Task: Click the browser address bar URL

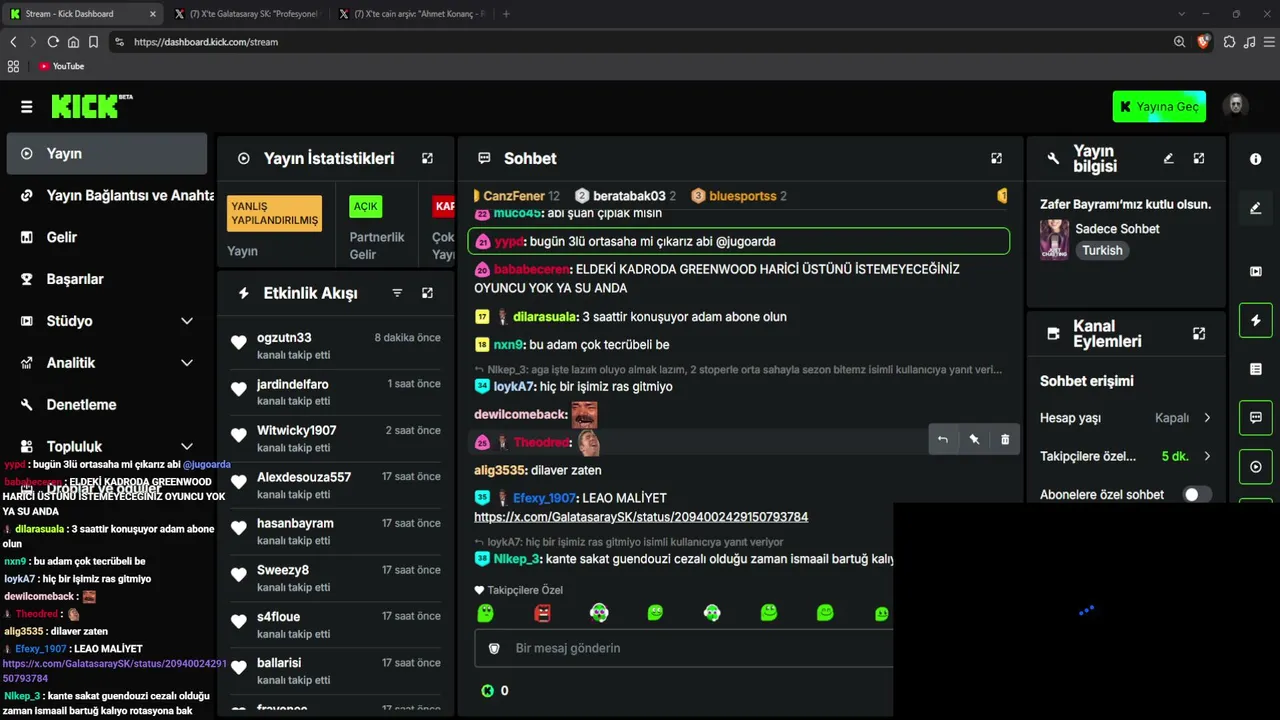Action: [x=206, y=42]
